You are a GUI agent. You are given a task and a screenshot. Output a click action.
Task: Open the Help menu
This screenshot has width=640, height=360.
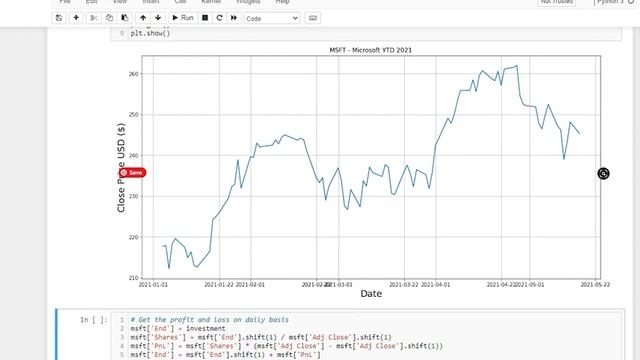[282, 2]
